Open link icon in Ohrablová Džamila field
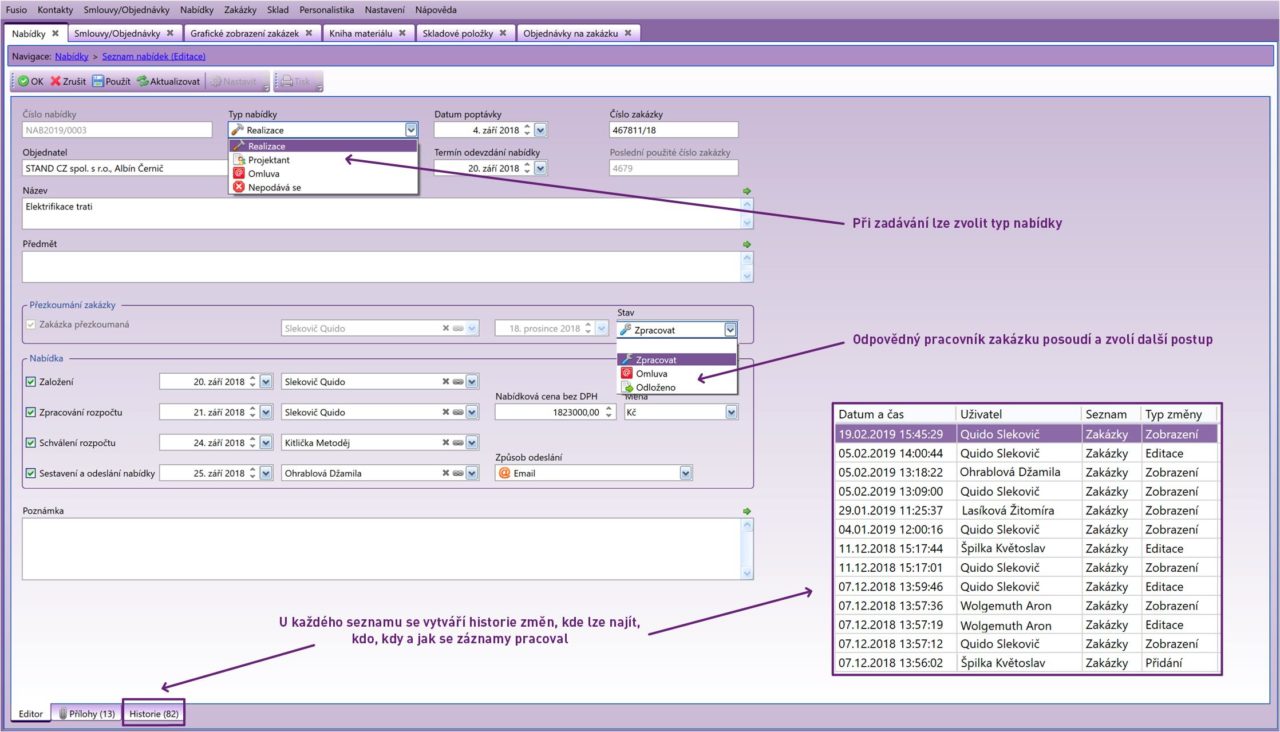The width and height of the screenshot is (1280, 732). [x=458, y=473]
